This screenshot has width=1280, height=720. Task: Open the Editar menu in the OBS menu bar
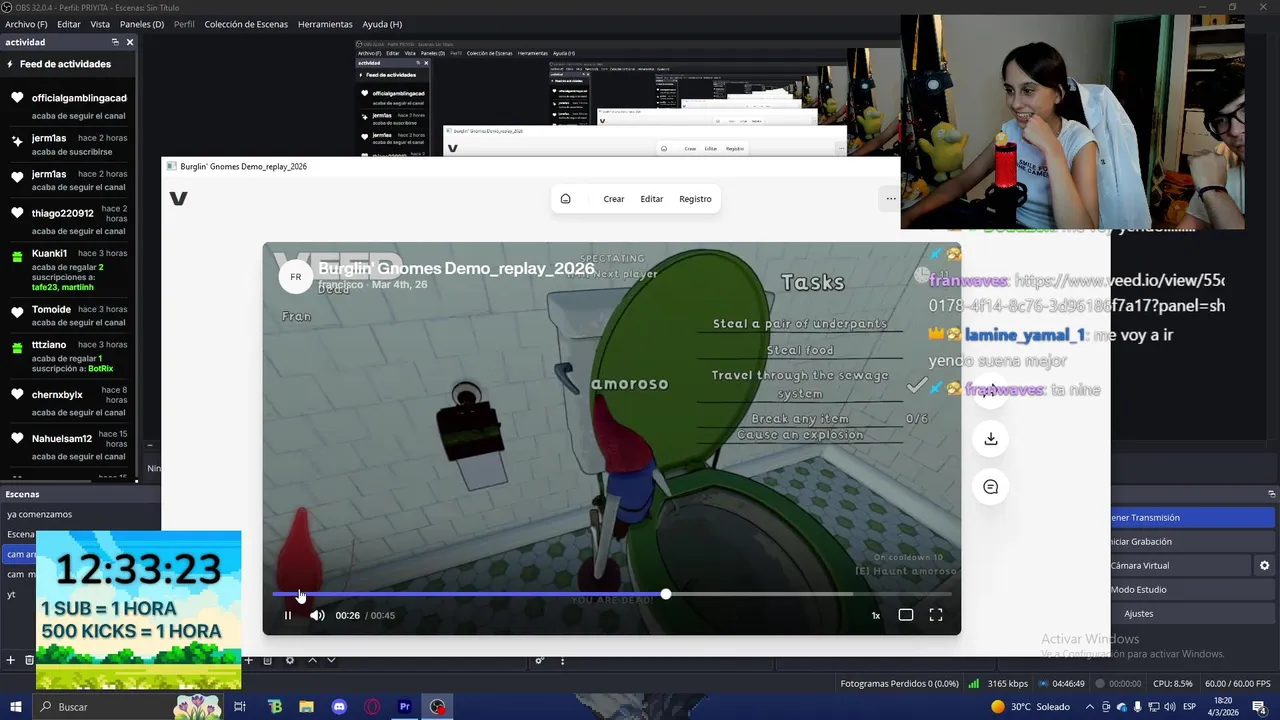(x=69, y=24)
